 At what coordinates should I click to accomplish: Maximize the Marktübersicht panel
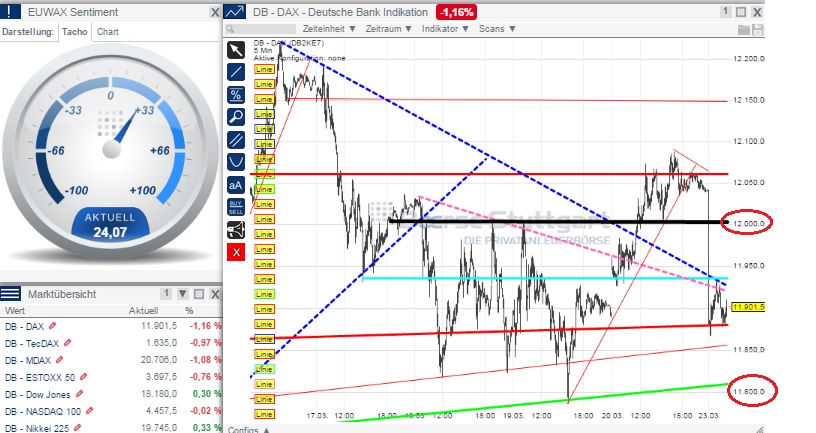pyautogui.click(x=199, y=294)
